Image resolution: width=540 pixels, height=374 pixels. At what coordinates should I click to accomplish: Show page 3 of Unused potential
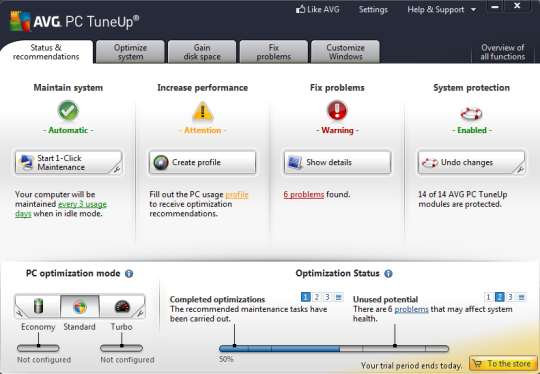click(x=510, y=297)
